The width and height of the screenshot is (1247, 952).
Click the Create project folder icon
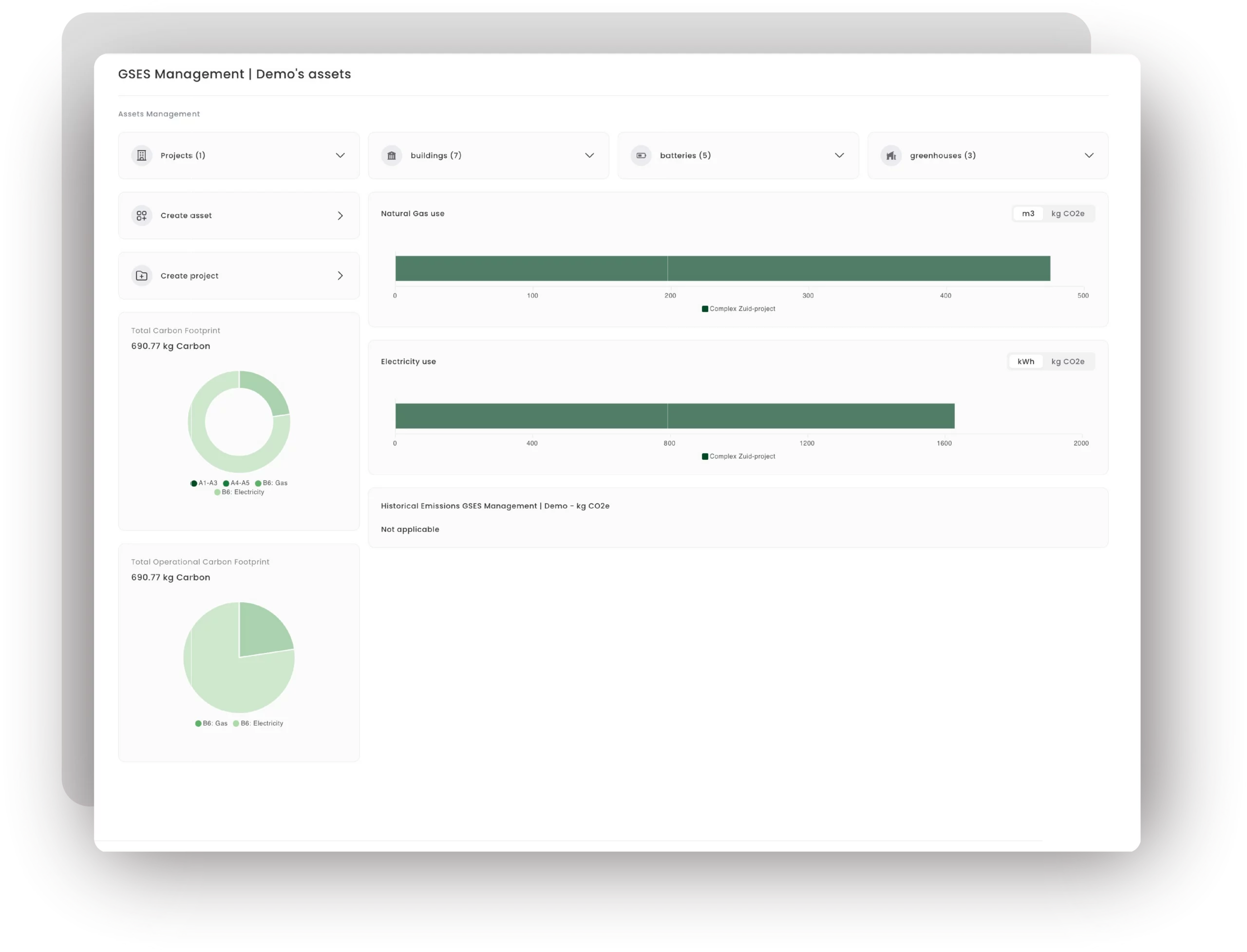coord(142,275)
